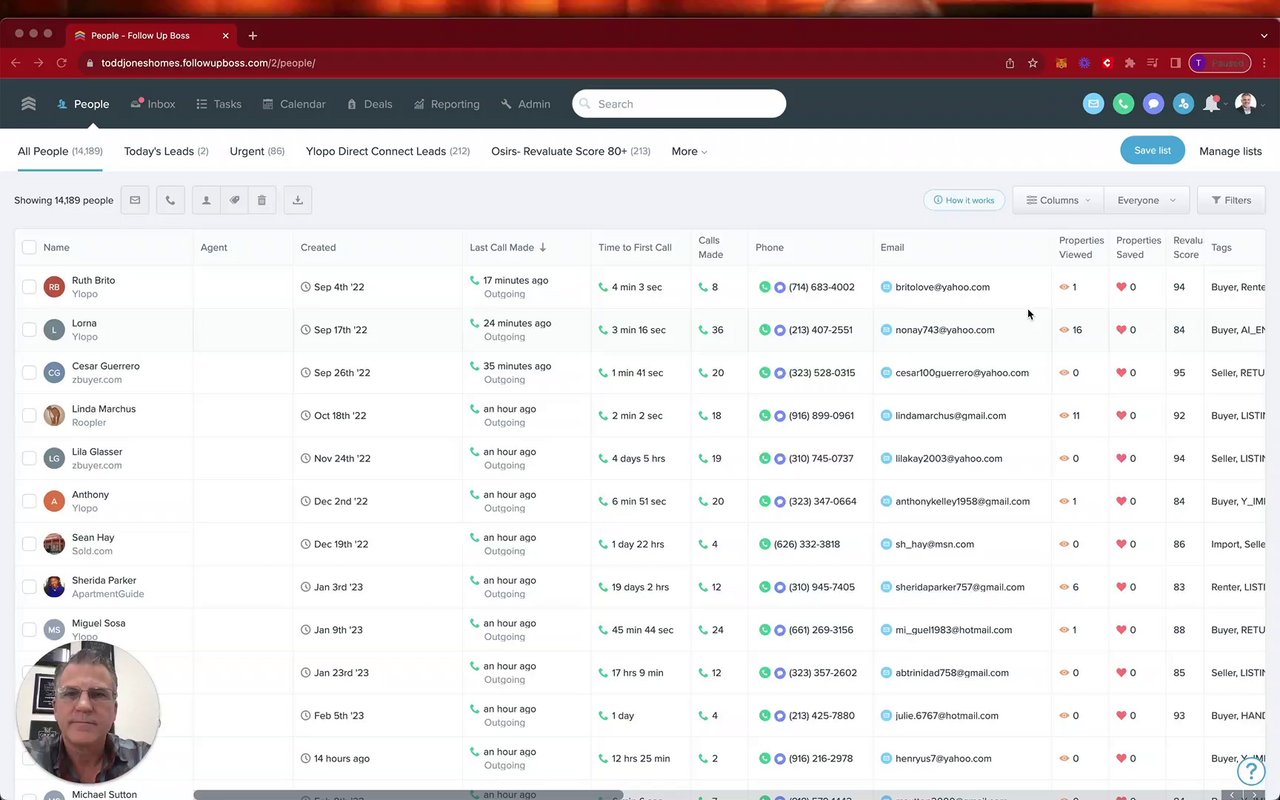Go to the Admin section
1280x800 pixels.
[525, 104]
